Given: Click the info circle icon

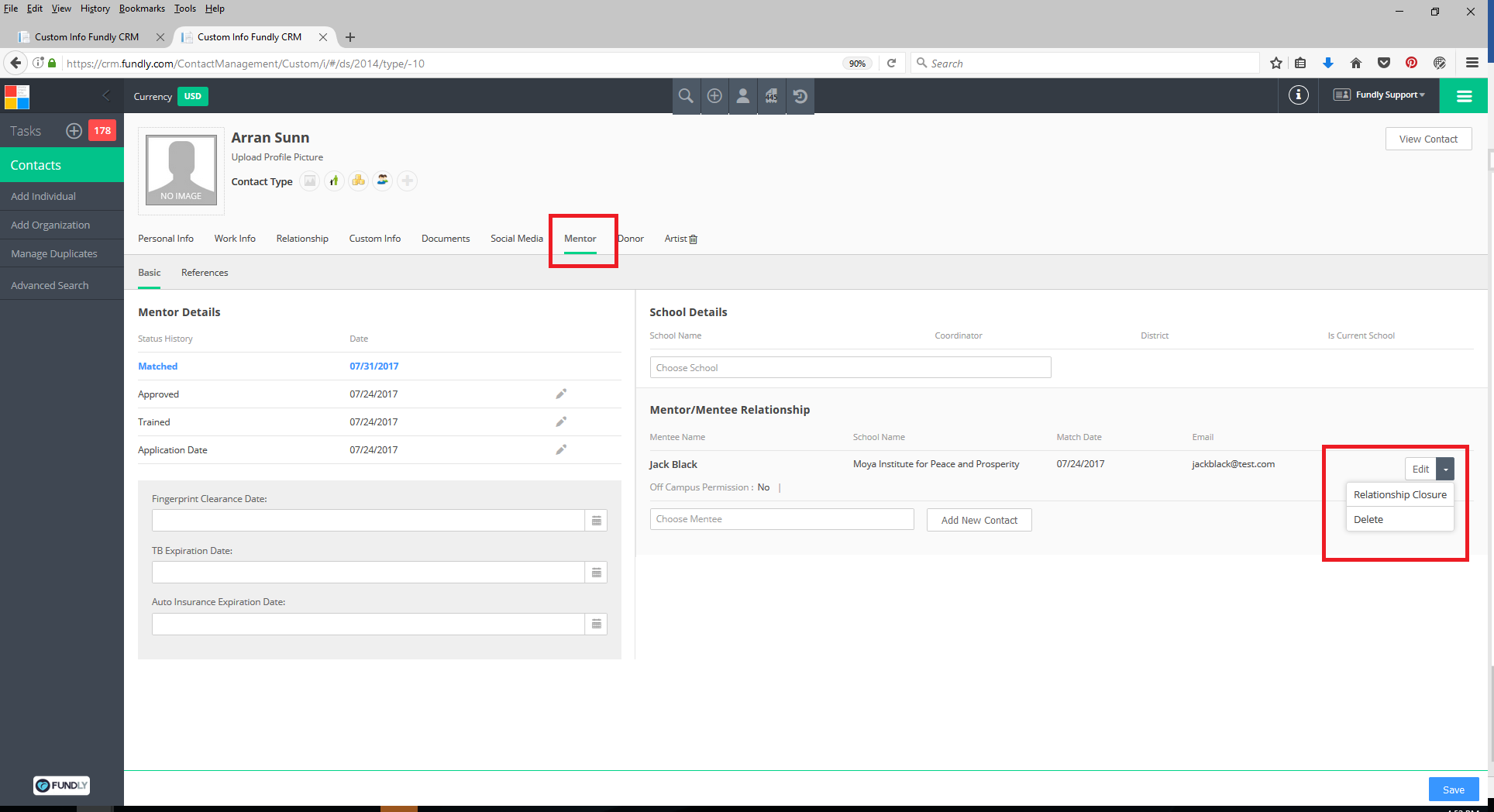Looking at the screenshot, I should [1299, 95].
